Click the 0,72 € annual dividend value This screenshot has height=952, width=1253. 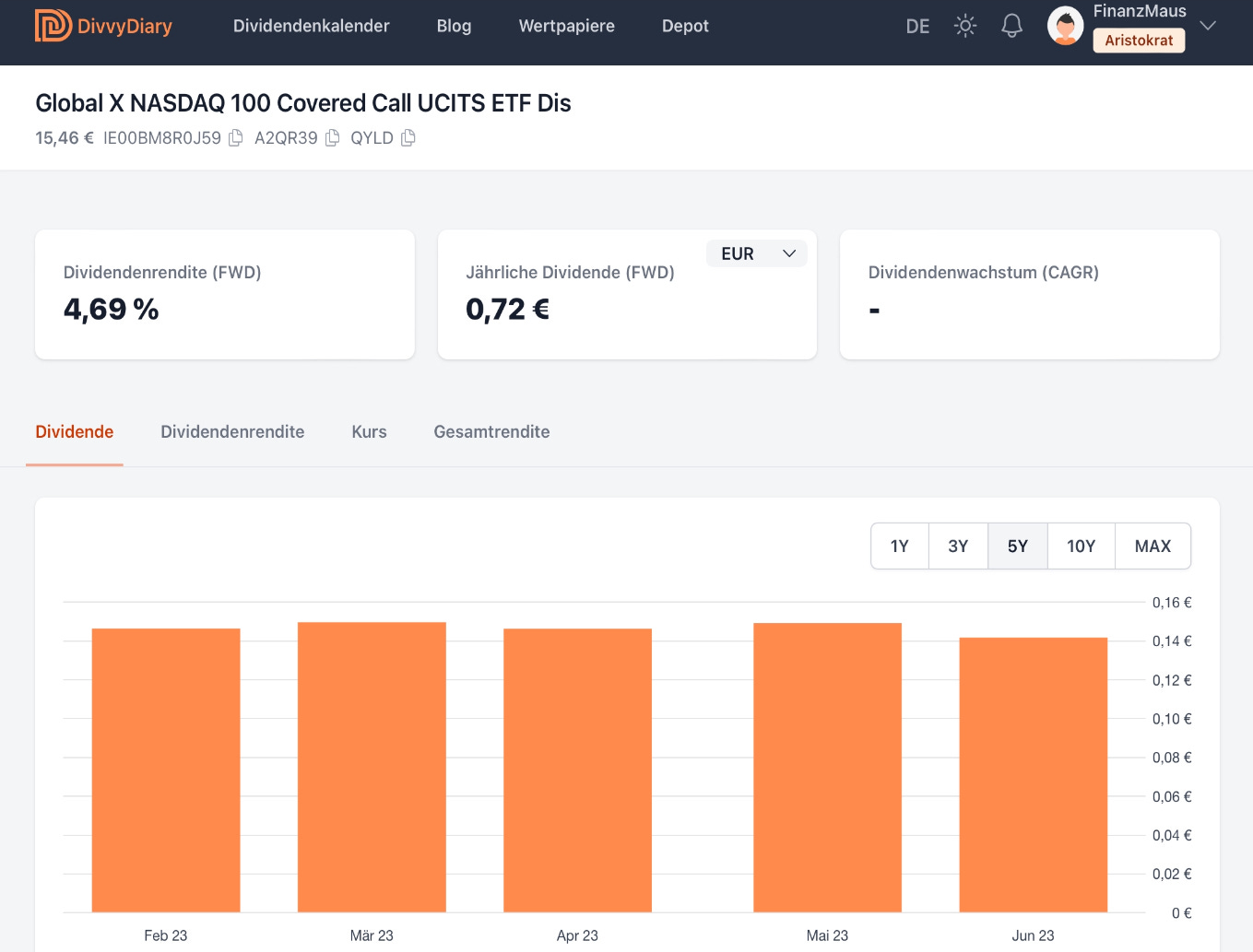click(x=507, y=309)
